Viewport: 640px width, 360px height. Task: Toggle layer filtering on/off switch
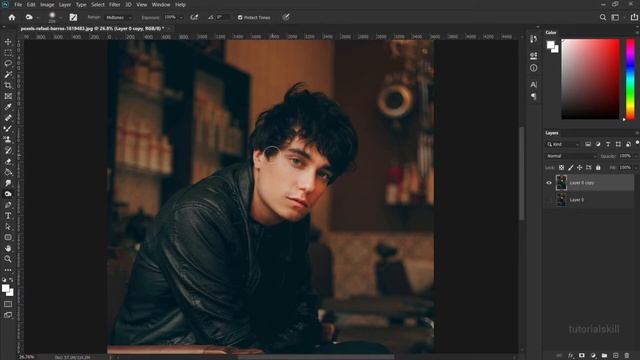click(x=637, y=143)
